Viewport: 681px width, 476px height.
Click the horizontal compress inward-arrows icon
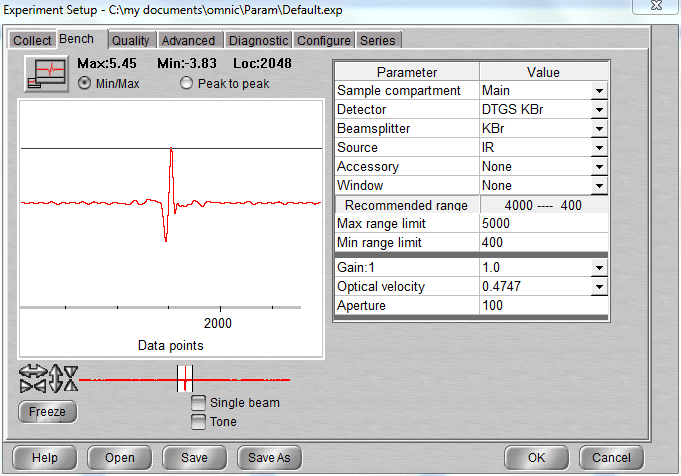[x=31, y=385]
